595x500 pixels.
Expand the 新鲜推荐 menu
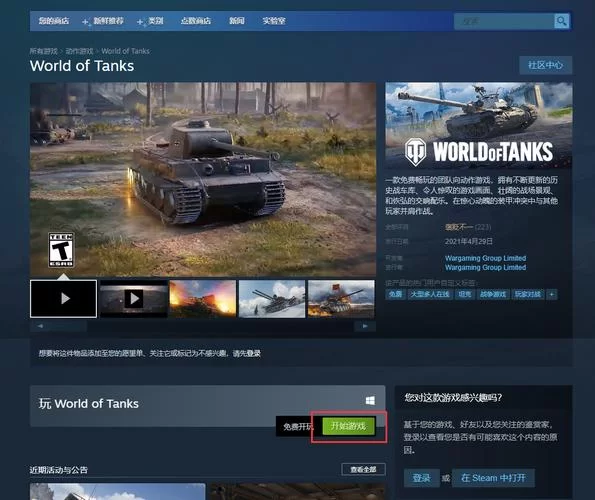(108, 21)
